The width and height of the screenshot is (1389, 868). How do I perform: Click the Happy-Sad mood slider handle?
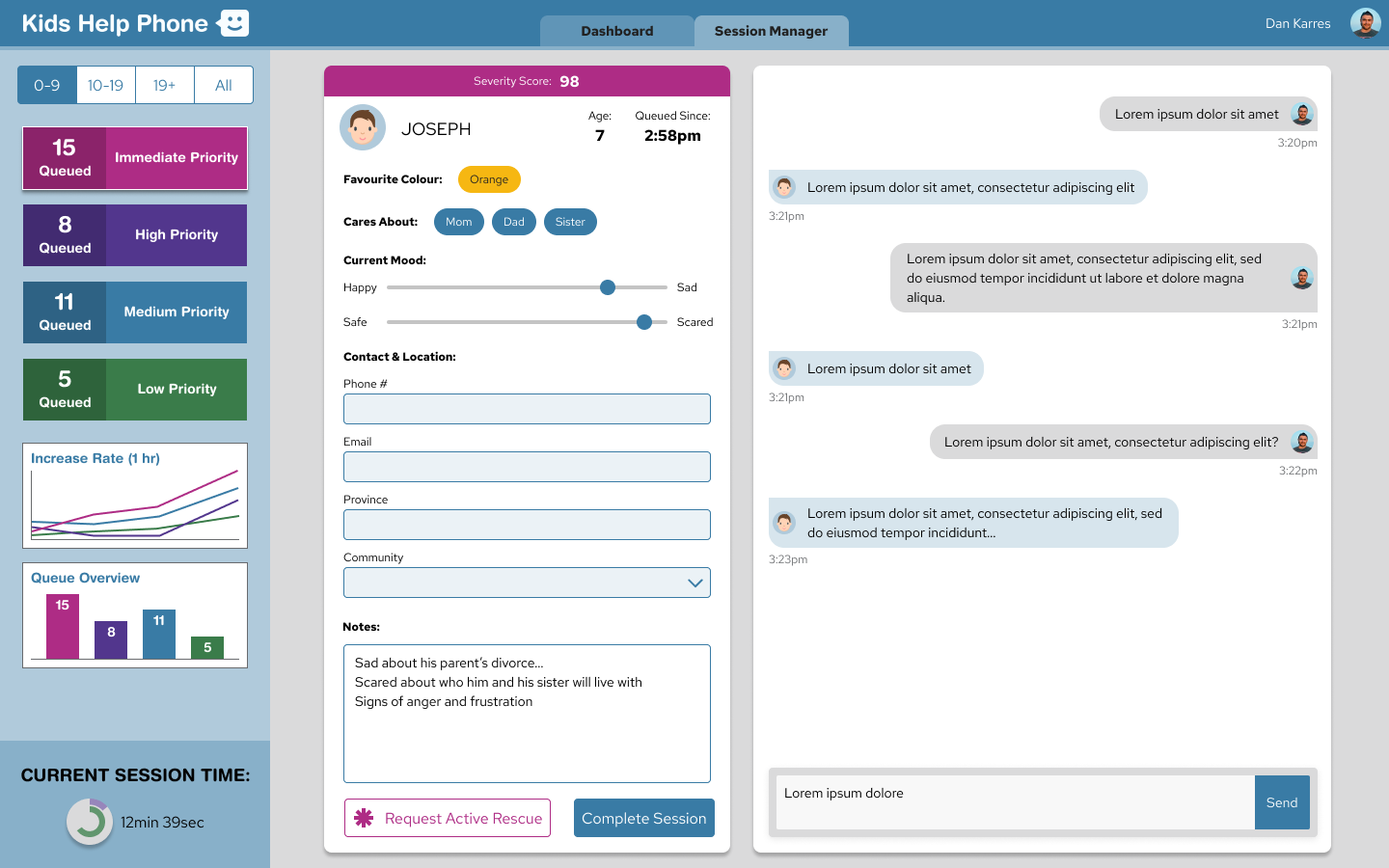[608, 287]
